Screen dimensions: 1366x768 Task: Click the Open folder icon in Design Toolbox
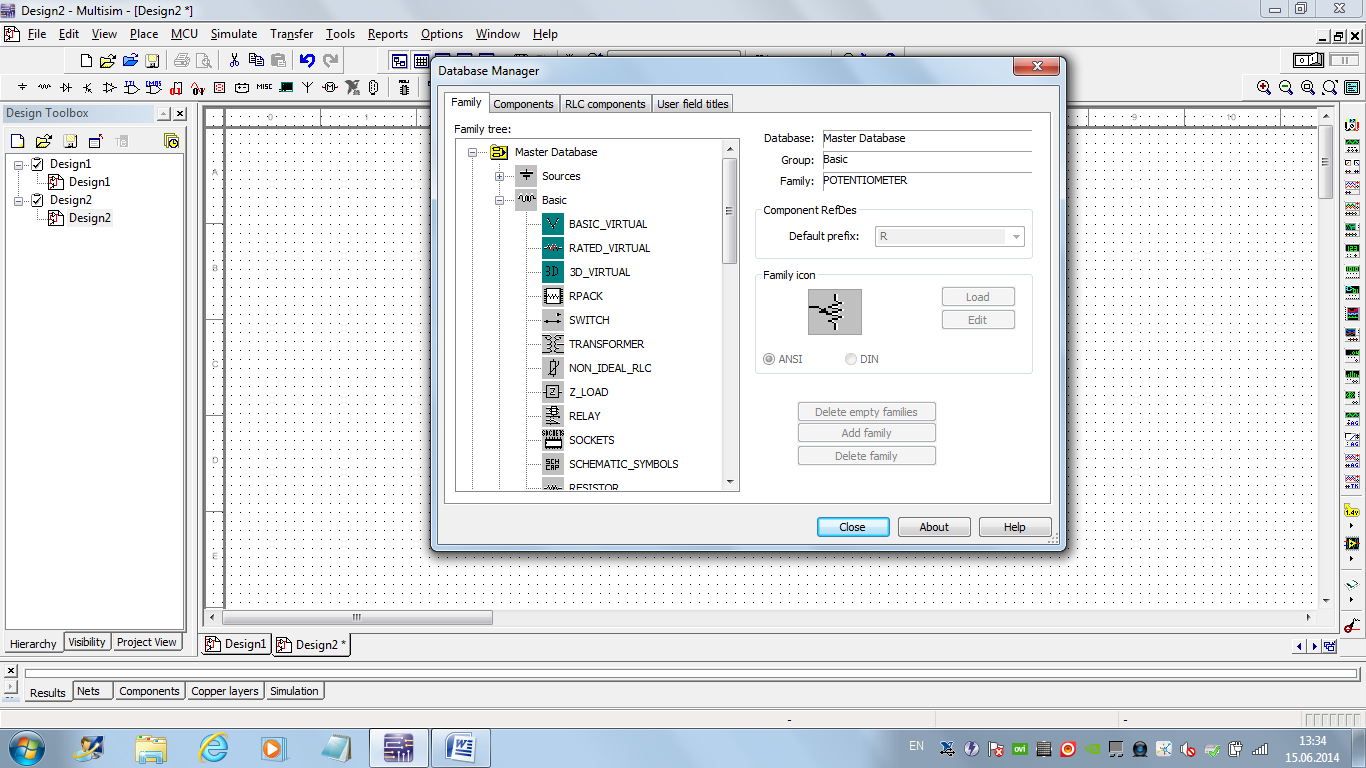43,141
